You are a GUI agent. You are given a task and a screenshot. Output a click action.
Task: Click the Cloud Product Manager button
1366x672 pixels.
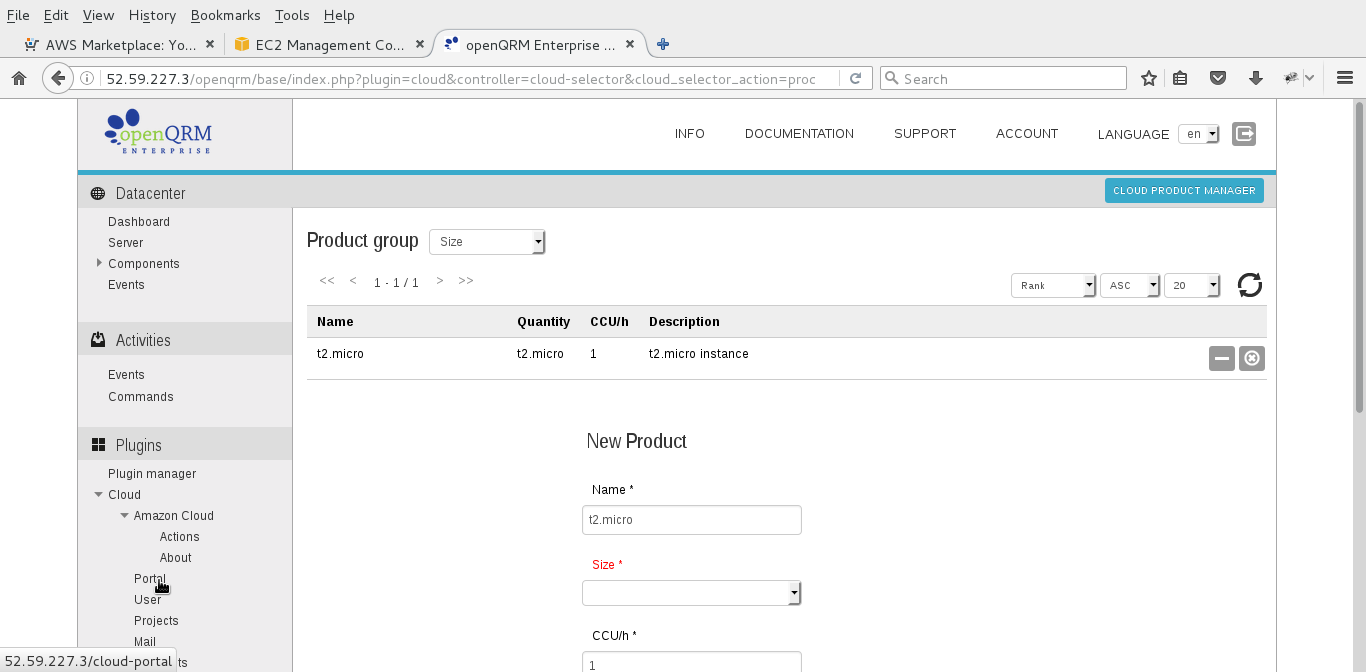click(1184, 191)
